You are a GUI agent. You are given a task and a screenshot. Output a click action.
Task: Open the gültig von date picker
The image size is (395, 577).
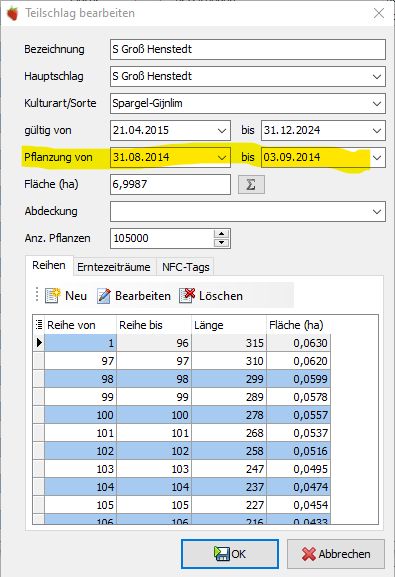pos(222,131)
